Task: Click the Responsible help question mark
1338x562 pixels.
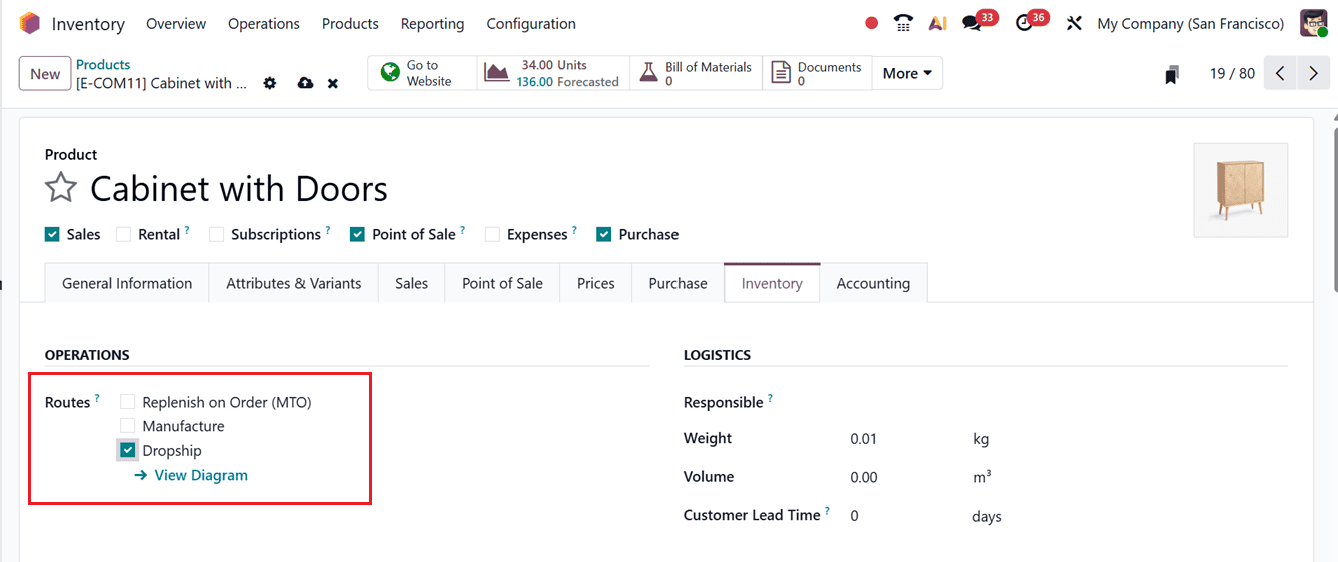Action: 770,398
